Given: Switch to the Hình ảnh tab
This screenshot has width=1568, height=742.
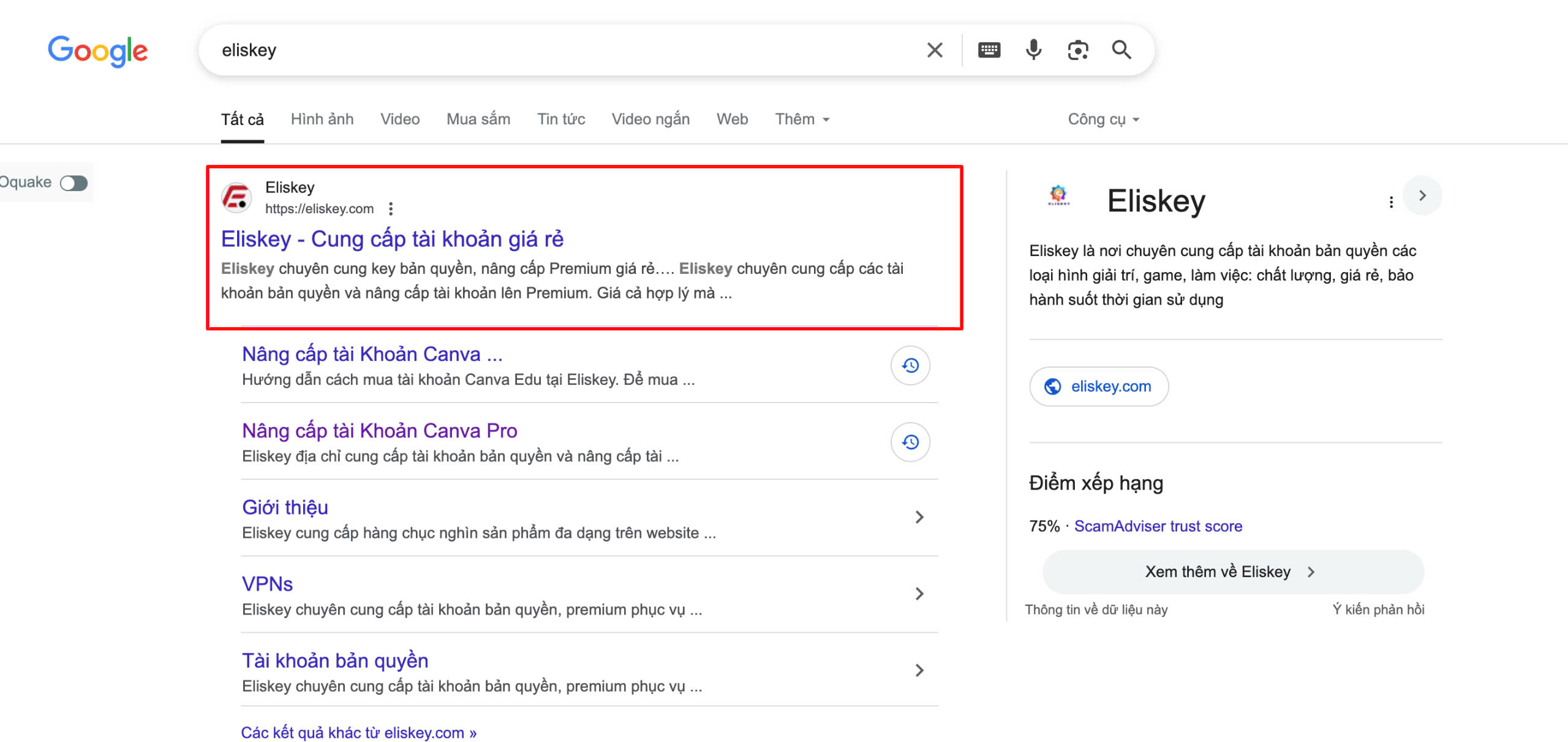Looking at the screenshot, I should [x=322, y=119].
